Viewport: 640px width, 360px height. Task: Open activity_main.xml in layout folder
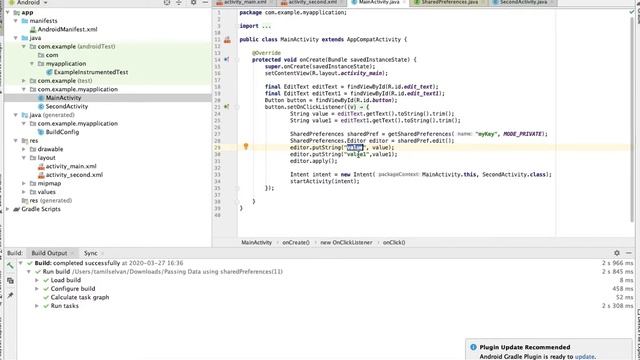(71, 167)
